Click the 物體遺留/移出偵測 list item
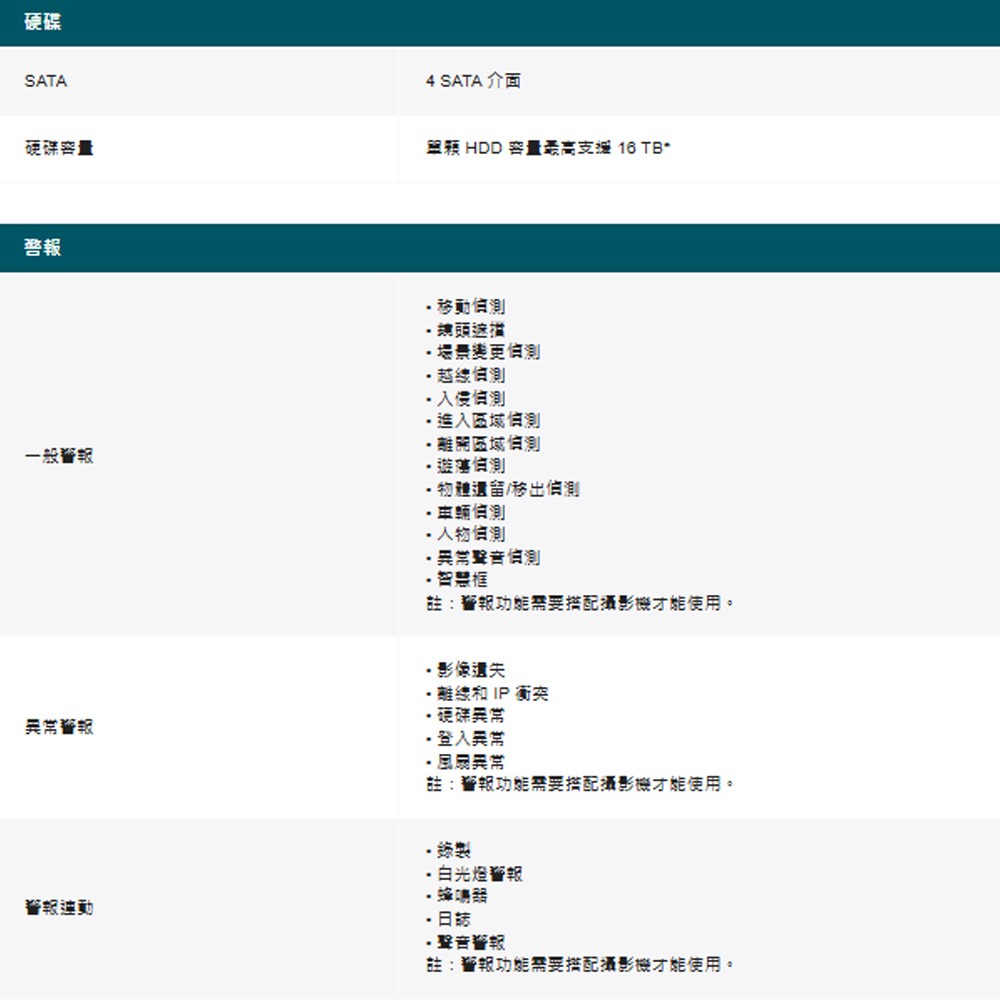 click(507, 489)
